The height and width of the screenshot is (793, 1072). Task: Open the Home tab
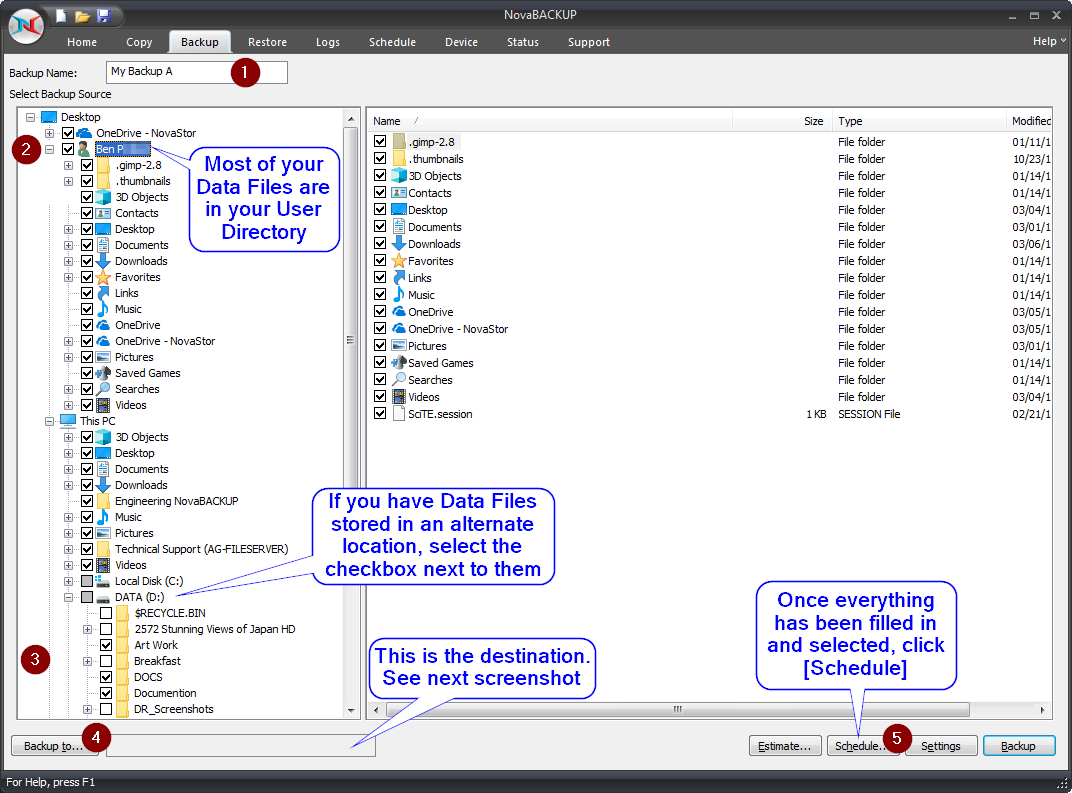[x=82, y=42]
